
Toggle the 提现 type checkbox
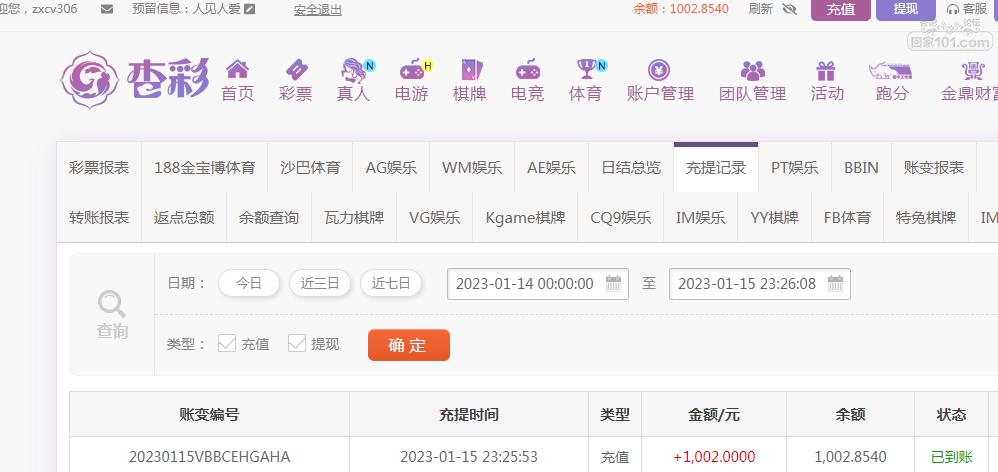297,344
